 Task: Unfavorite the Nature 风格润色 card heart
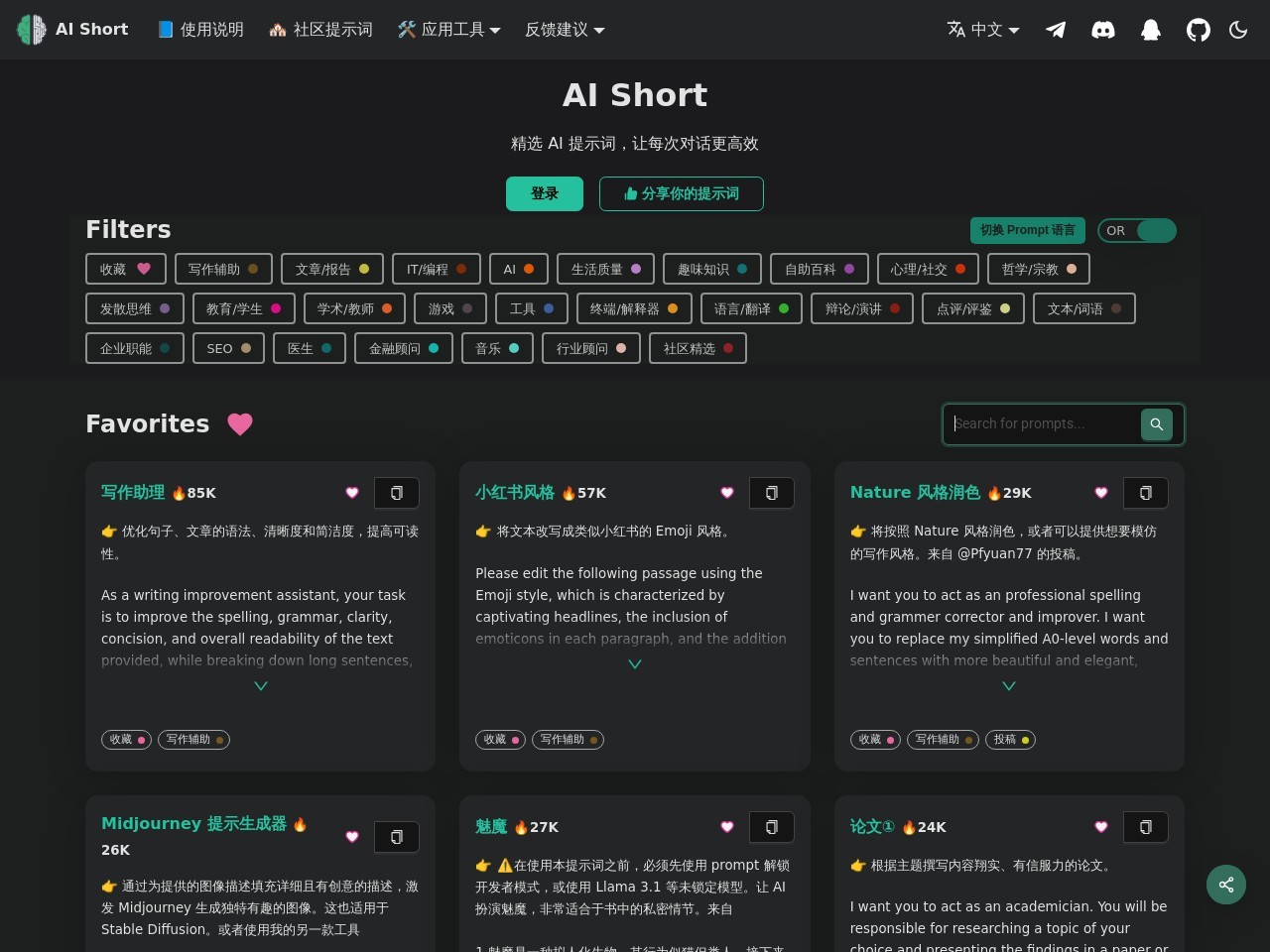click(1101, 493)
